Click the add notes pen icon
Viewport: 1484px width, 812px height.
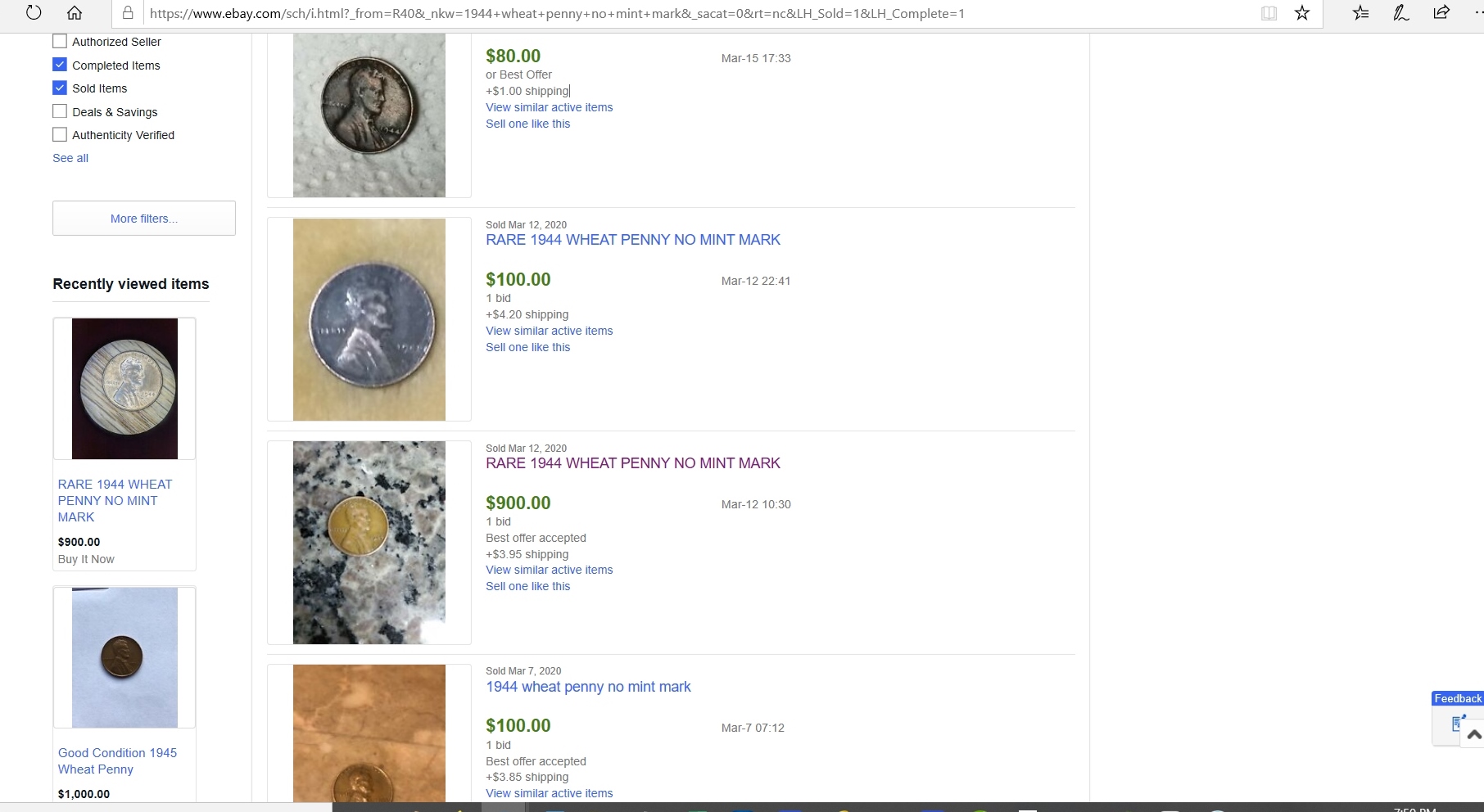click(1401, 12)
